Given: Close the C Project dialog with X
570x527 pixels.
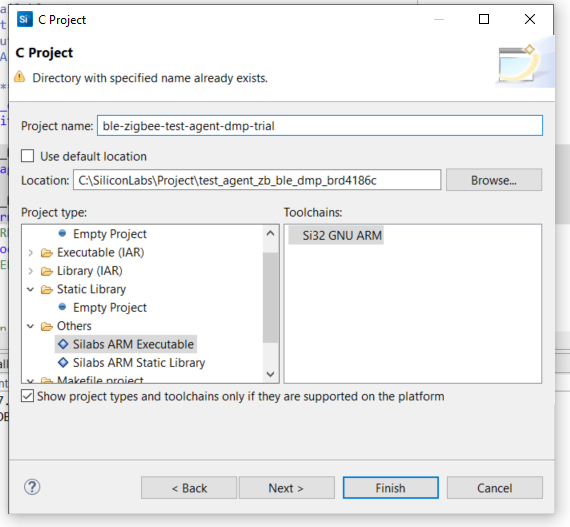Looking at the screenshot, I should tap(530, 19).
